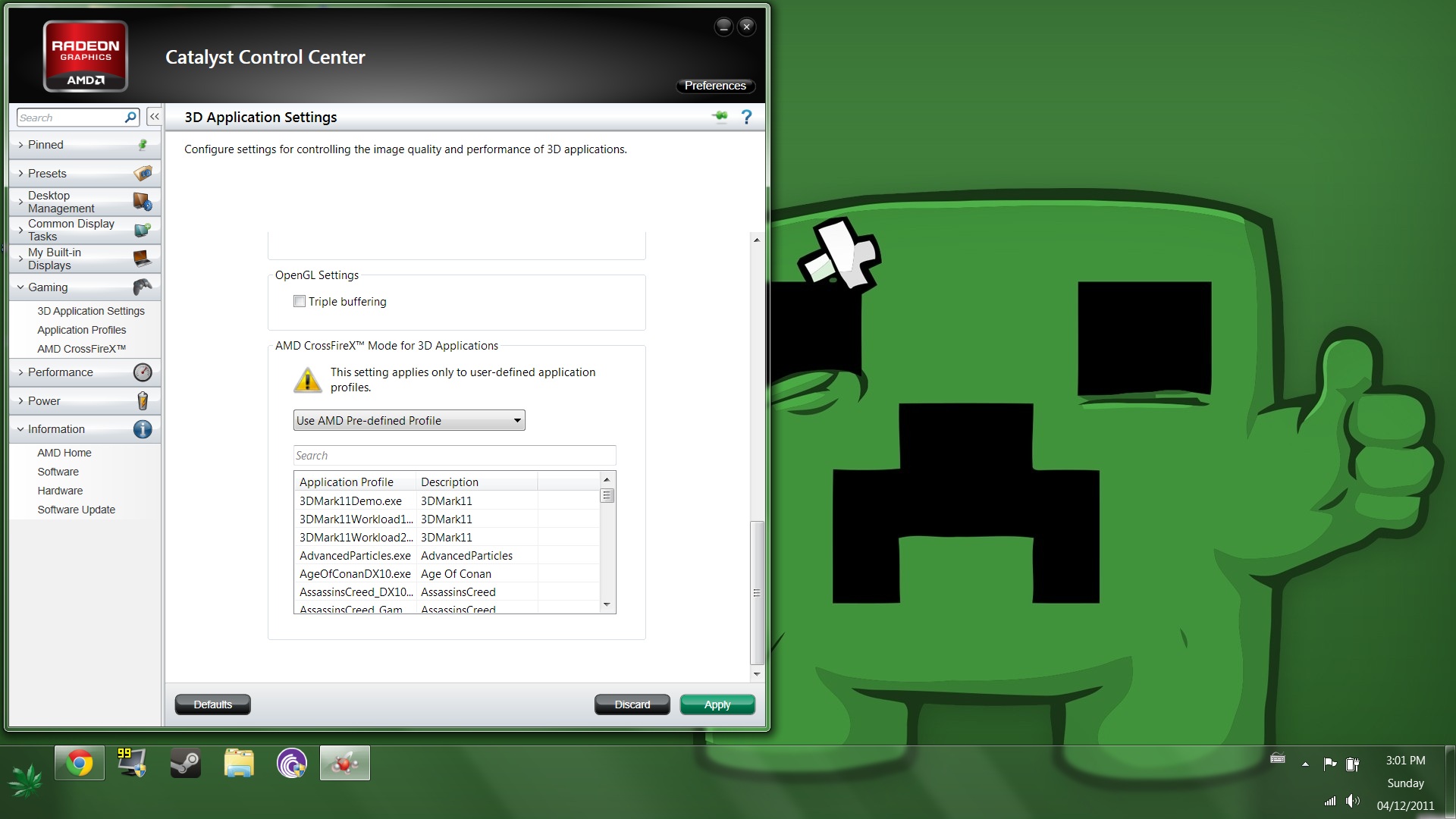Open Steam from the taskbar
The width and height of the screenshot is (1456, 819).
[185, 763]
